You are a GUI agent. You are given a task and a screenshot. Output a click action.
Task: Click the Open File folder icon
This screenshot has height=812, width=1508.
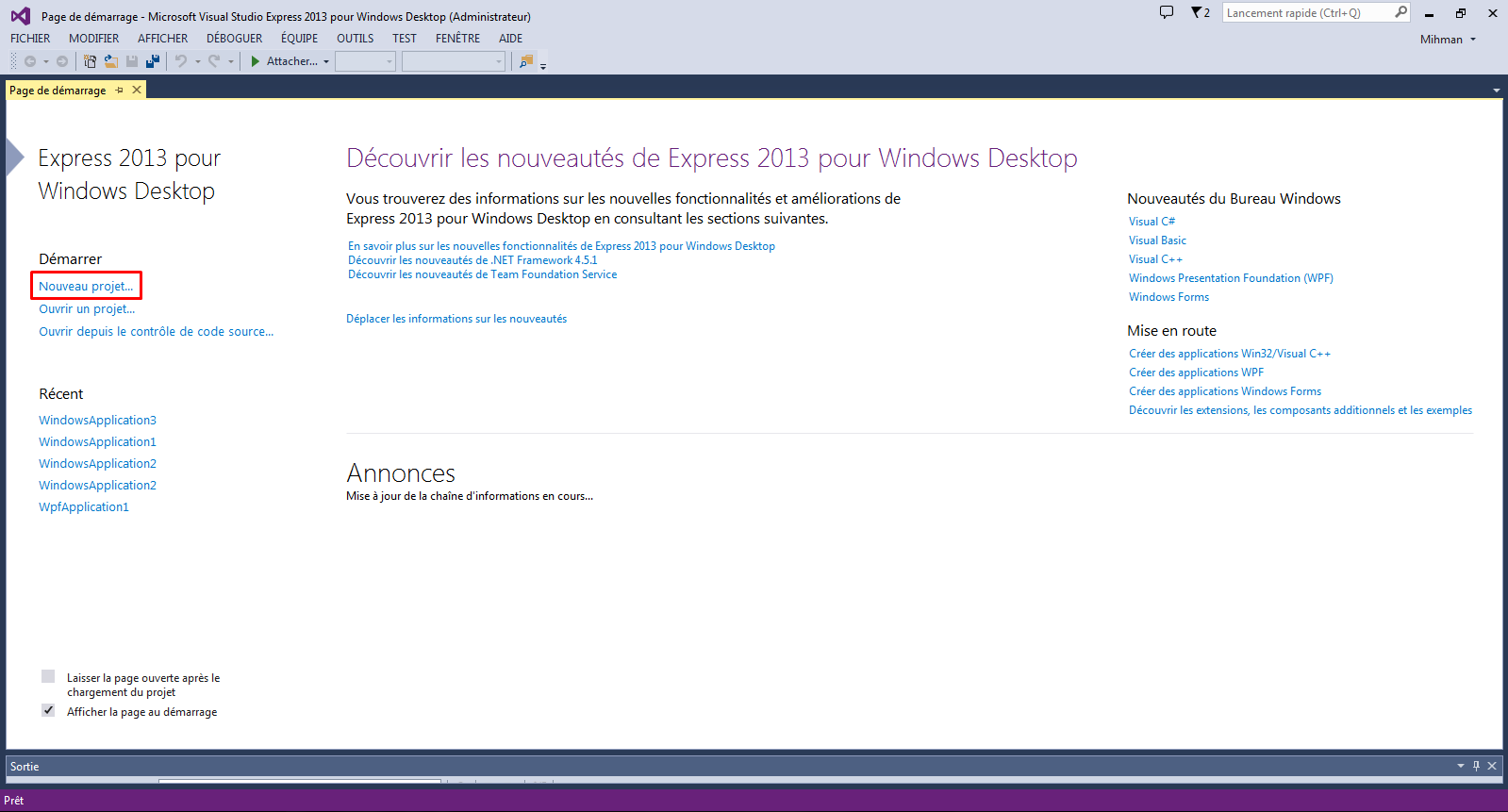click(x=111, y=61)
